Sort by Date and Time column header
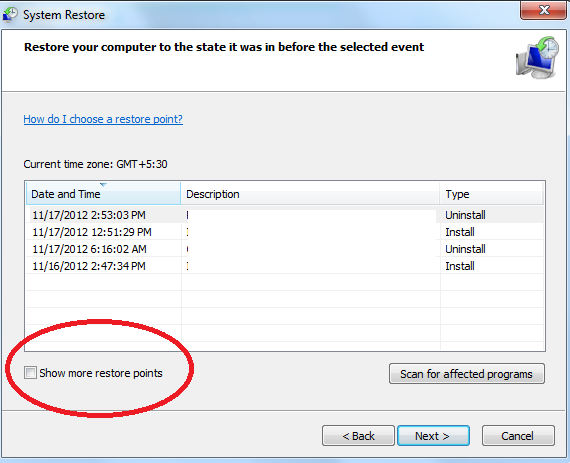The width and height of the screenshot is (570, 463). (x=103, y=194)
